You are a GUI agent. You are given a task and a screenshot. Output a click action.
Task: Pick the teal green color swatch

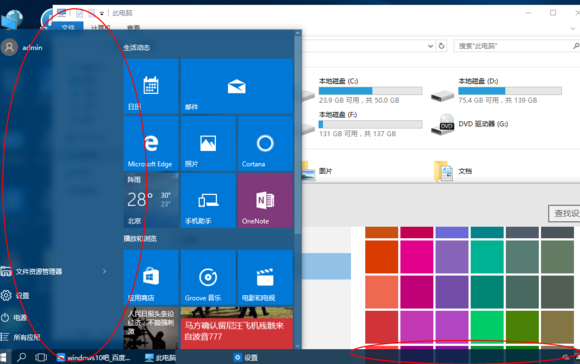pyautogui.click(x=487, y=257)
